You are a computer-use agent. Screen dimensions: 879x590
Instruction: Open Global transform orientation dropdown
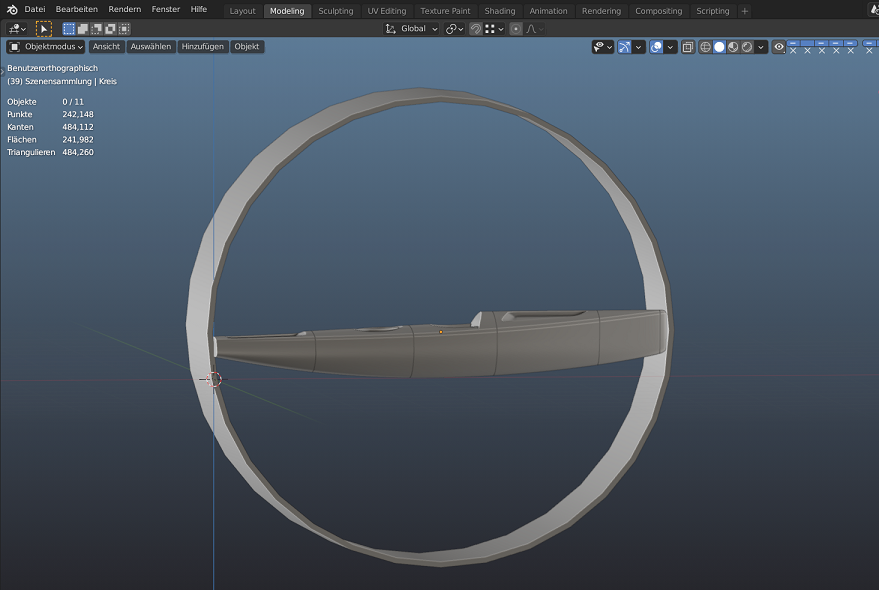click(x=412, y=29)
